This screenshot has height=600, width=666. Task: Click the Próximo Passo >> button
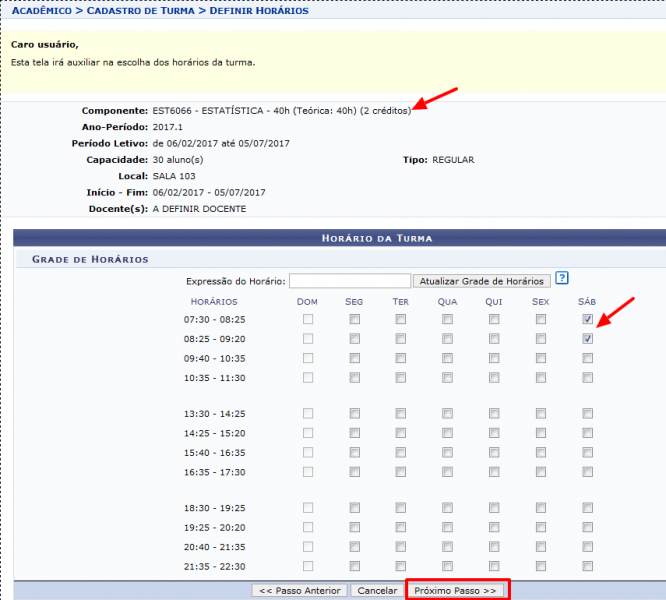[456, 590]
